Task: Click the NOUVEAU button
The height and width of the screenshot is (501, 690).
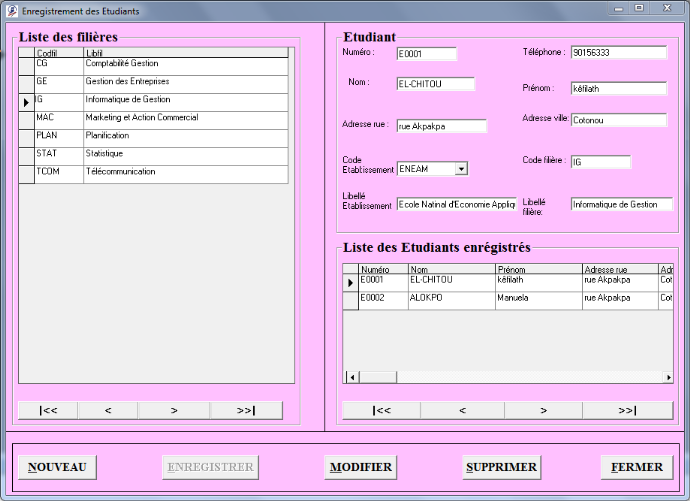Action: click(x=57, y=467)
